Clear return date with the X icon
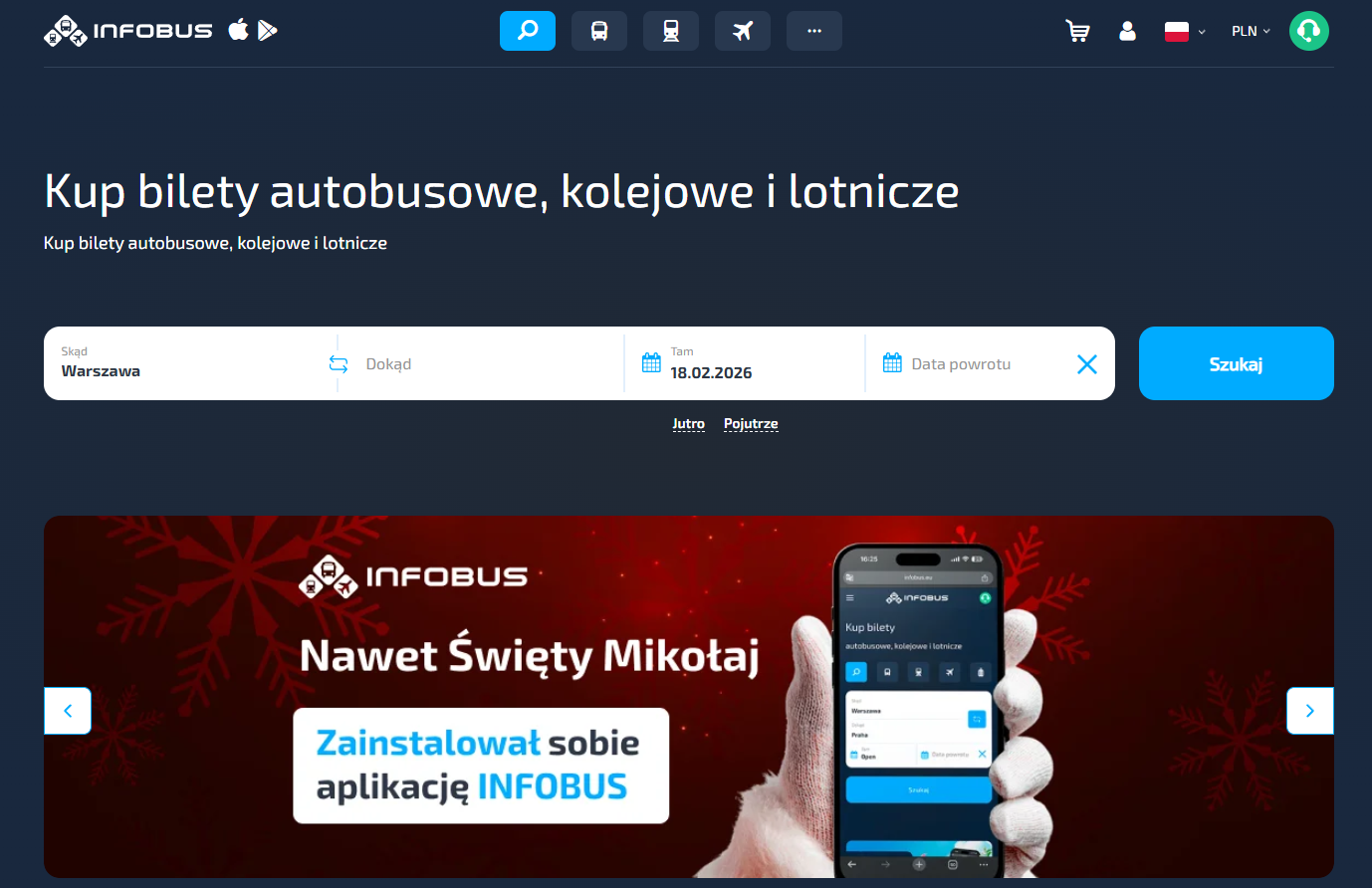 (1087, 364)
